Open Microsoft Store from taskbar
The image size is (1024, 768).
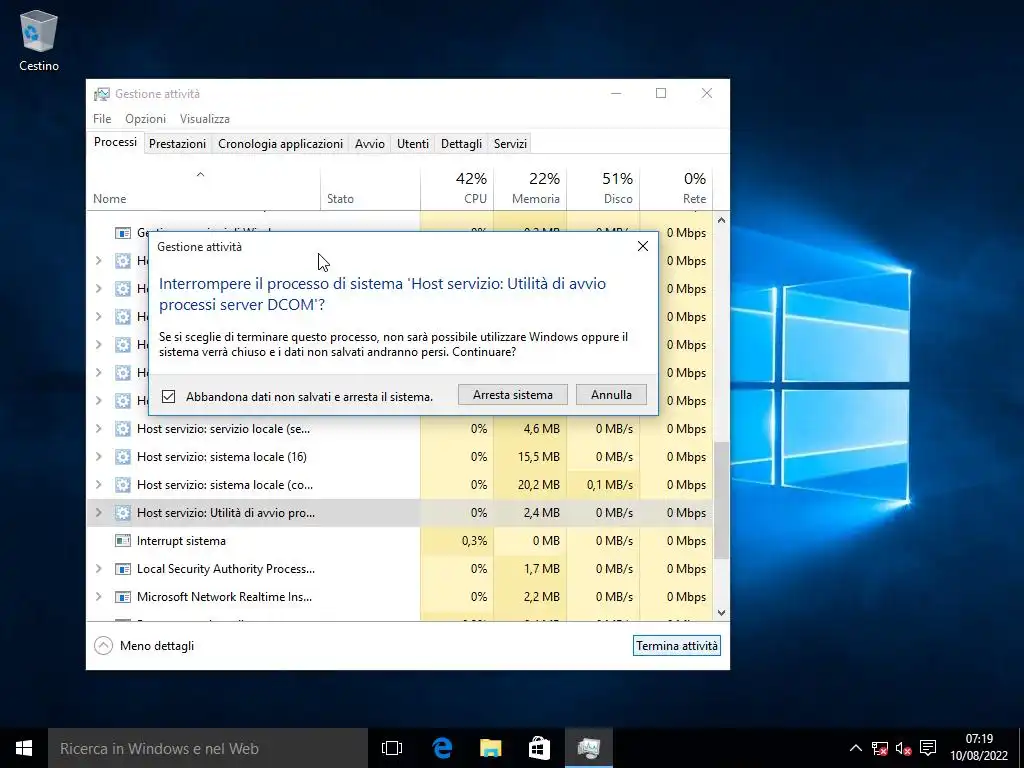point(539,748)
